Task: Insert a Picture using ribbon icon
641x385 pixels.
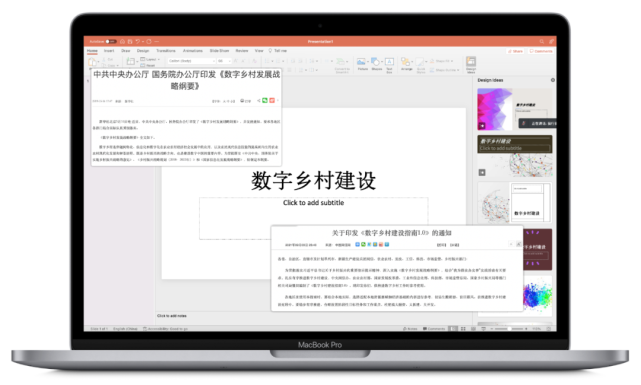Action: pyautogui.click(x=362, y=64)
